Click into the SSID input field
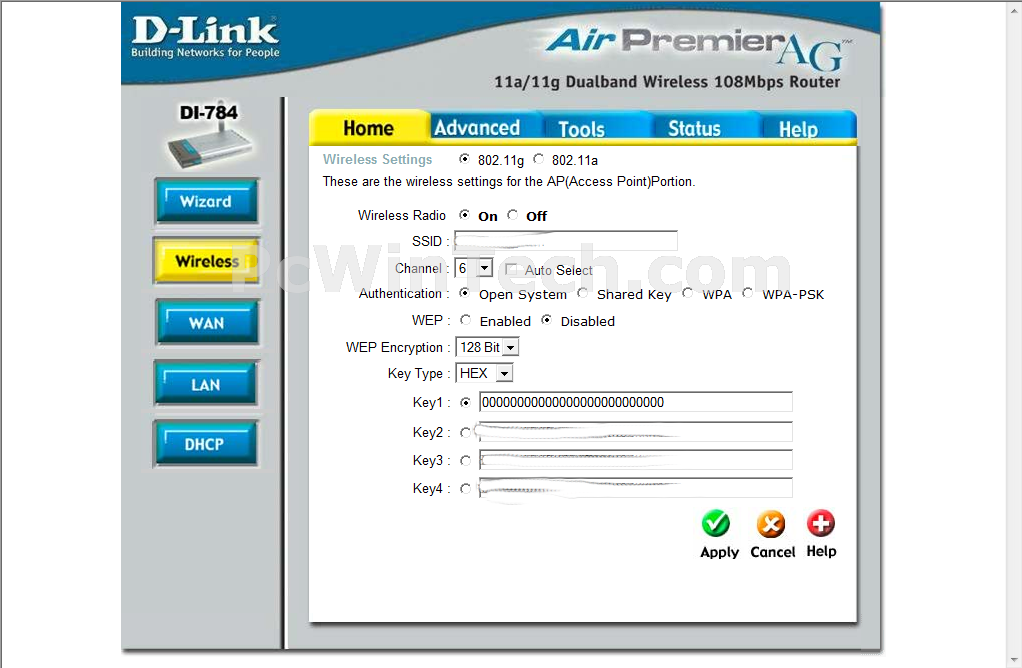This screenshot has height=668, width=1022. 566,240
